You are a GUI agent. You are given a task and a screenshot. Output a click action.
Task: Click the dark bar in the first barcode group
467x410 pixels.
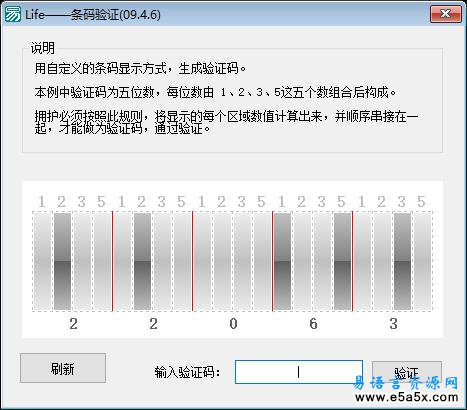(62, 262)
